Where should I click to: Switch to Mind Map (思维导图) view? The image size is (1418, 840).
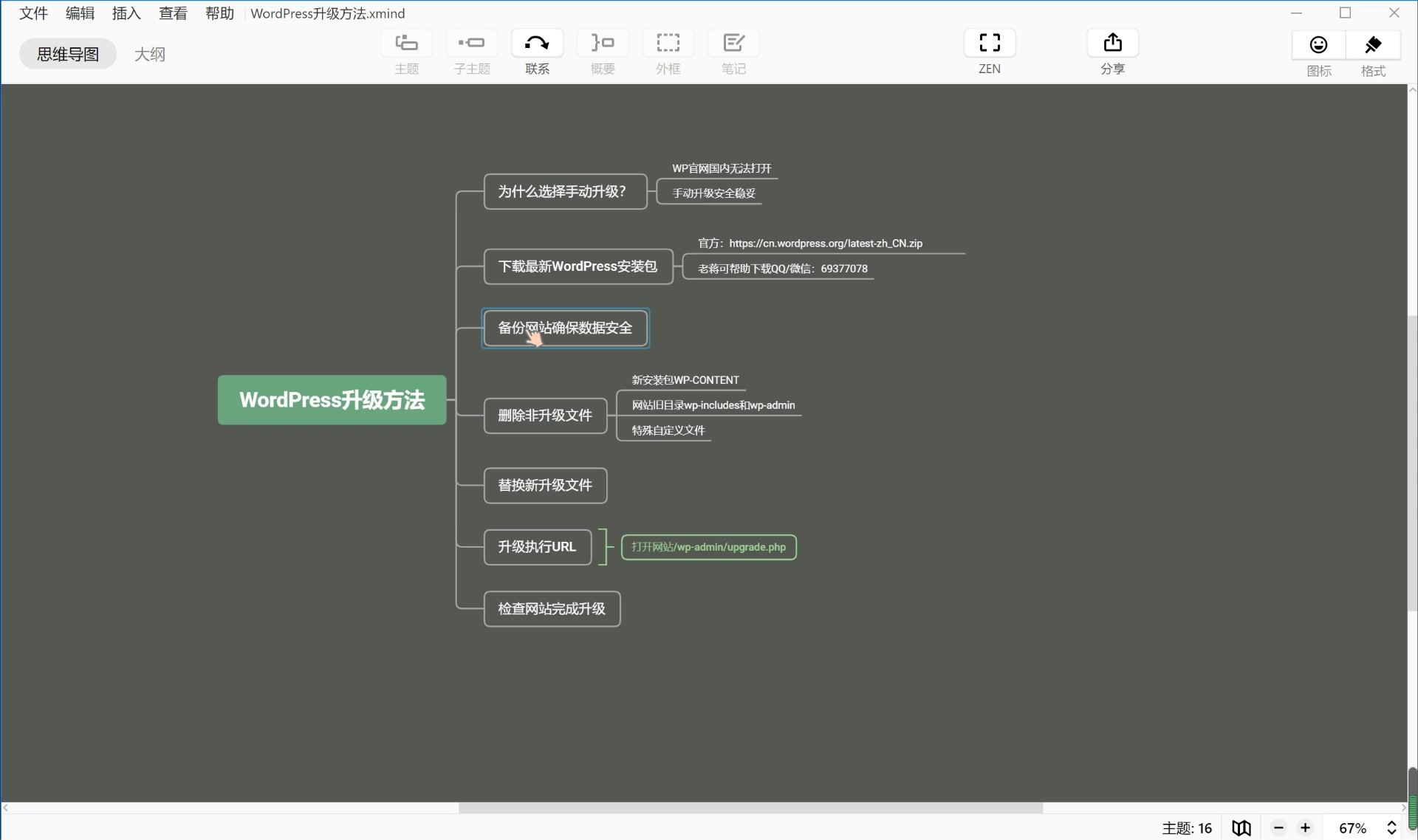(68, 54)
